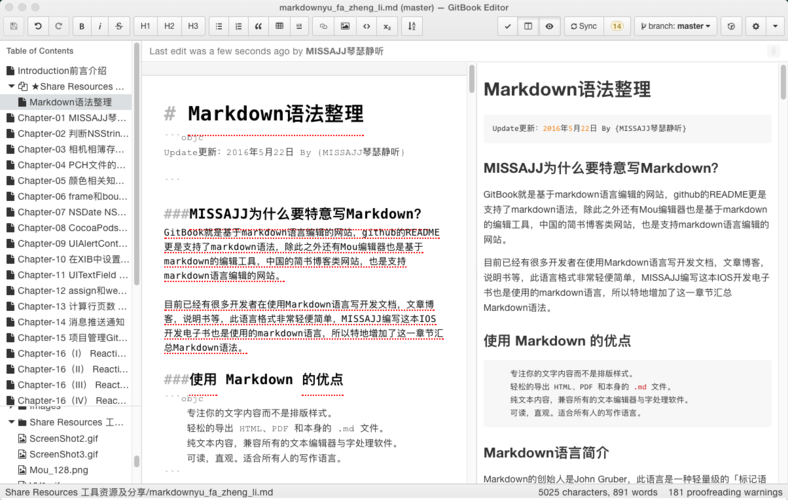
Task: Open Chapter-05 颜色相关 entry
Action: pyautogui.click(x=66, y=181)
